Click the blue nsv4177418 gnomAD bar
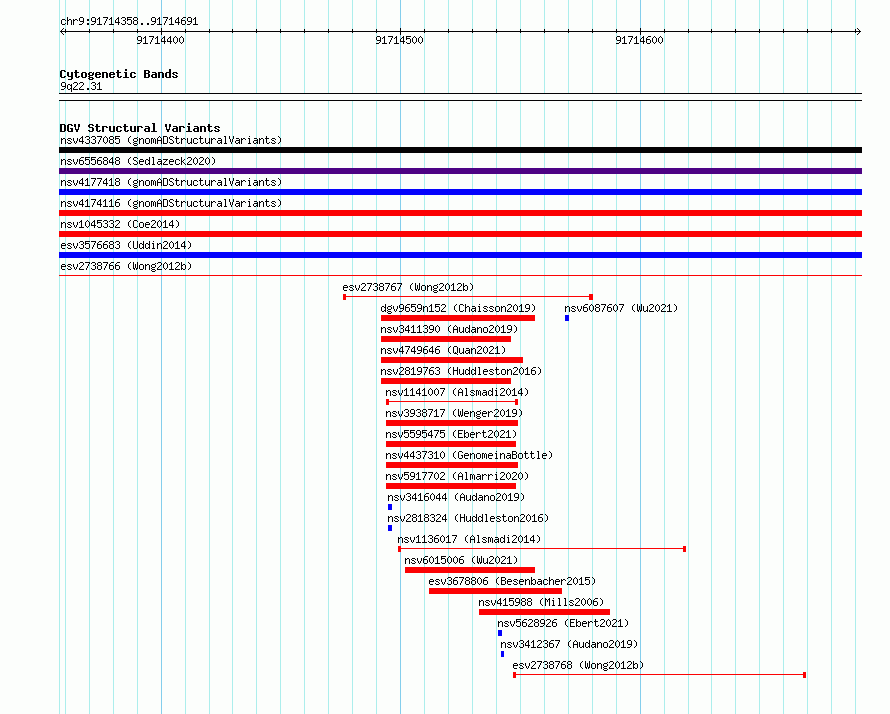Screen dimensions: 890x714 coord(460,192)
